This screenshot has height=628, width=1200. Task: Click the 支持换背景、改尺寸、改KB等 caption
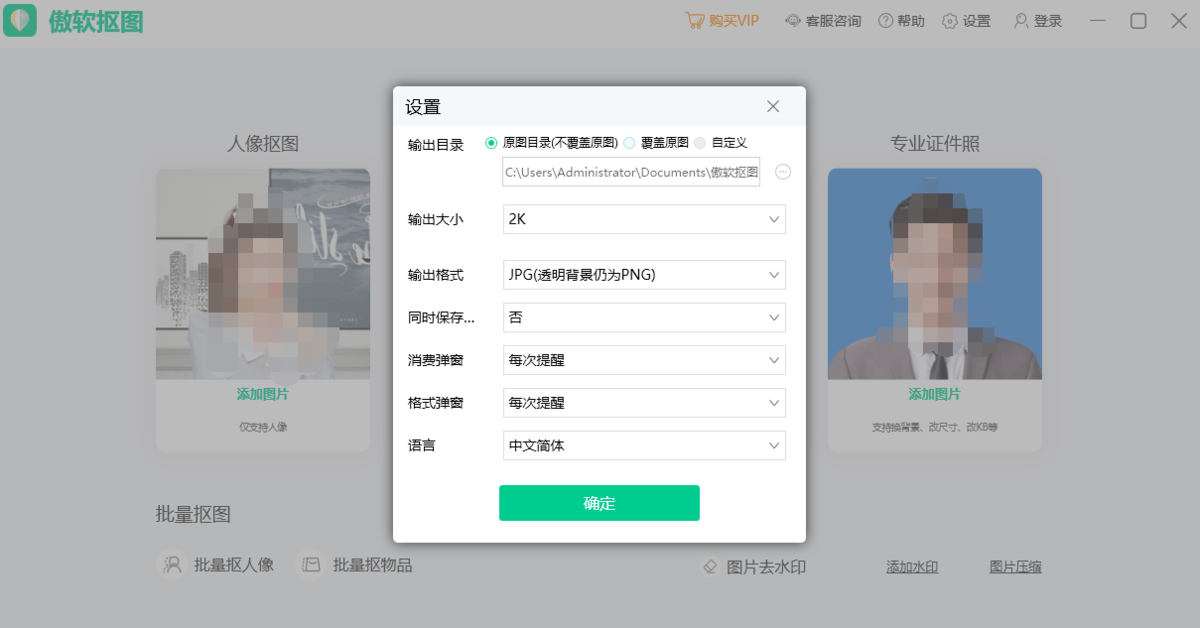click(x=935, y=427)
